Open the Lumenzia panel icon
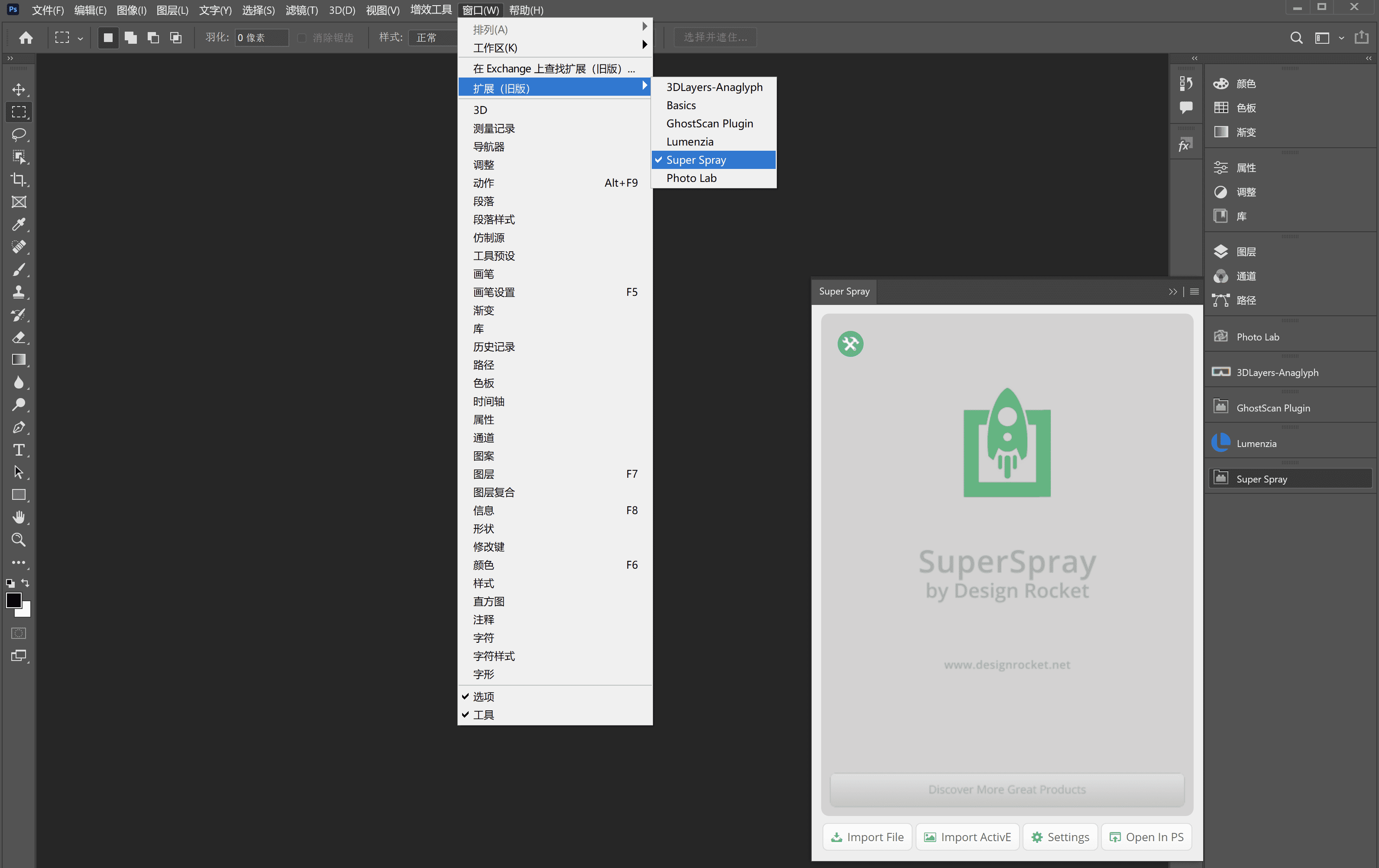Image resolution: width=1379 pixels, height=868 pixels. 1220,443
